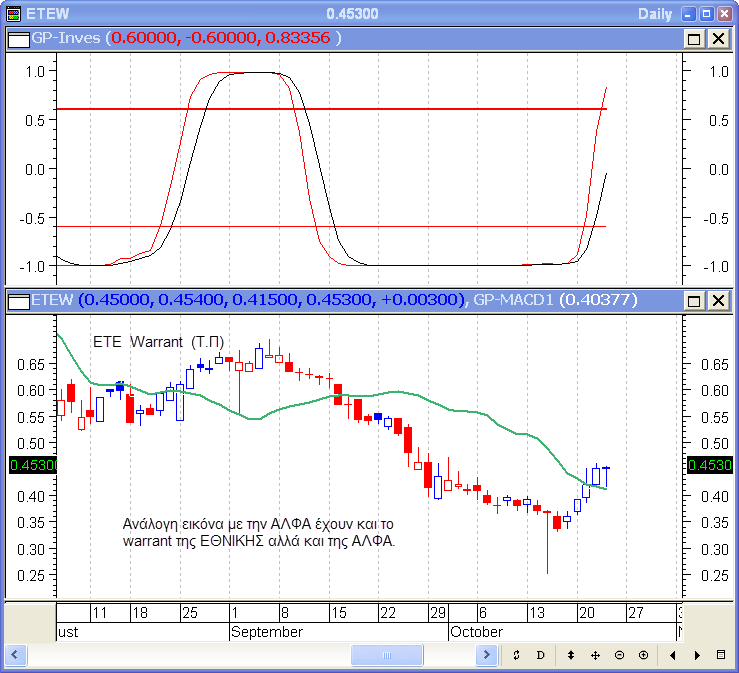Close the GP-Inves indicator pane
This screenshot has height=673, width=739.
tap(718, 38)
